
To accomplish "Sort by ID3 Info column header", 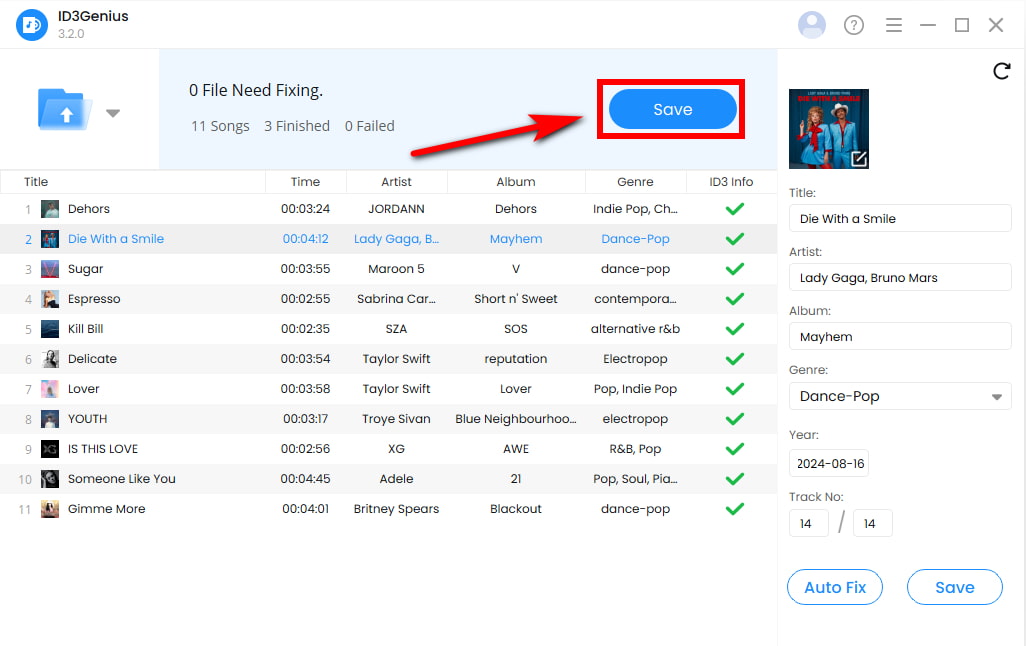I will click(731, 182).
